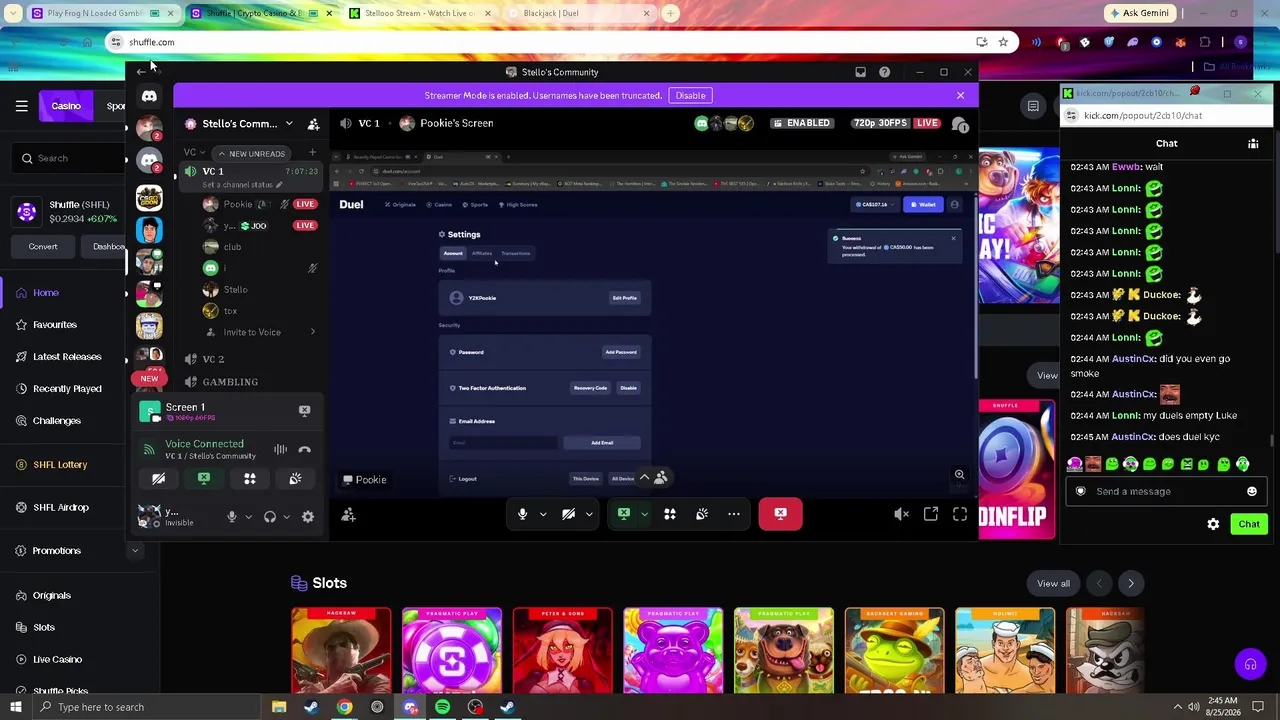Switch to Stelloo Stream Kick browser tab

point(419,13)
